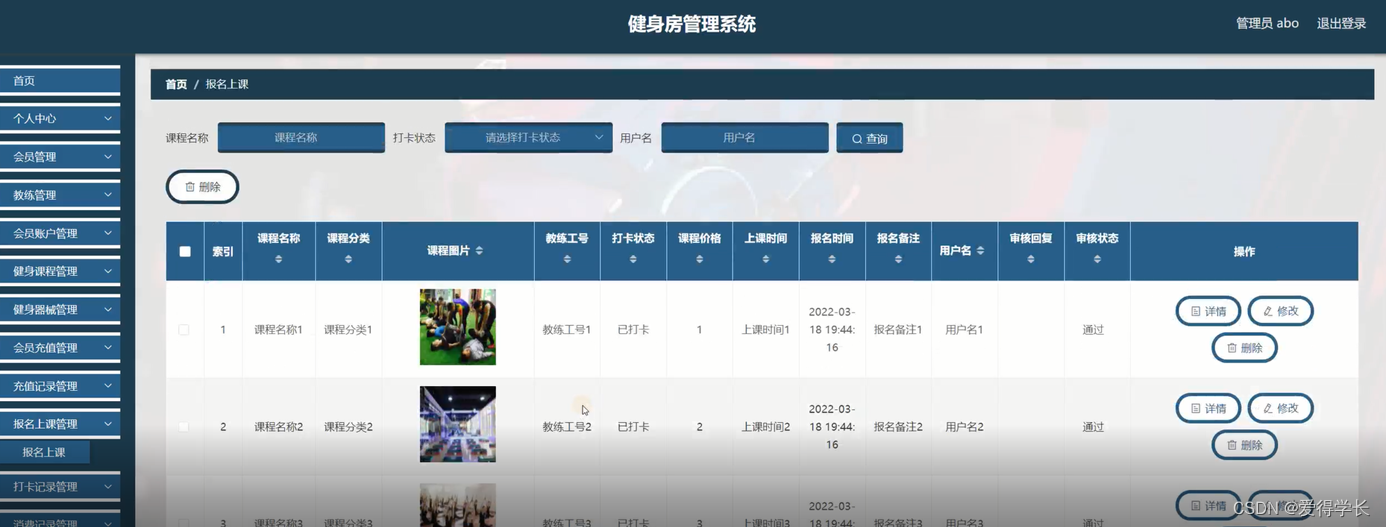Expand 会员管理 sidebar menu

60,157
